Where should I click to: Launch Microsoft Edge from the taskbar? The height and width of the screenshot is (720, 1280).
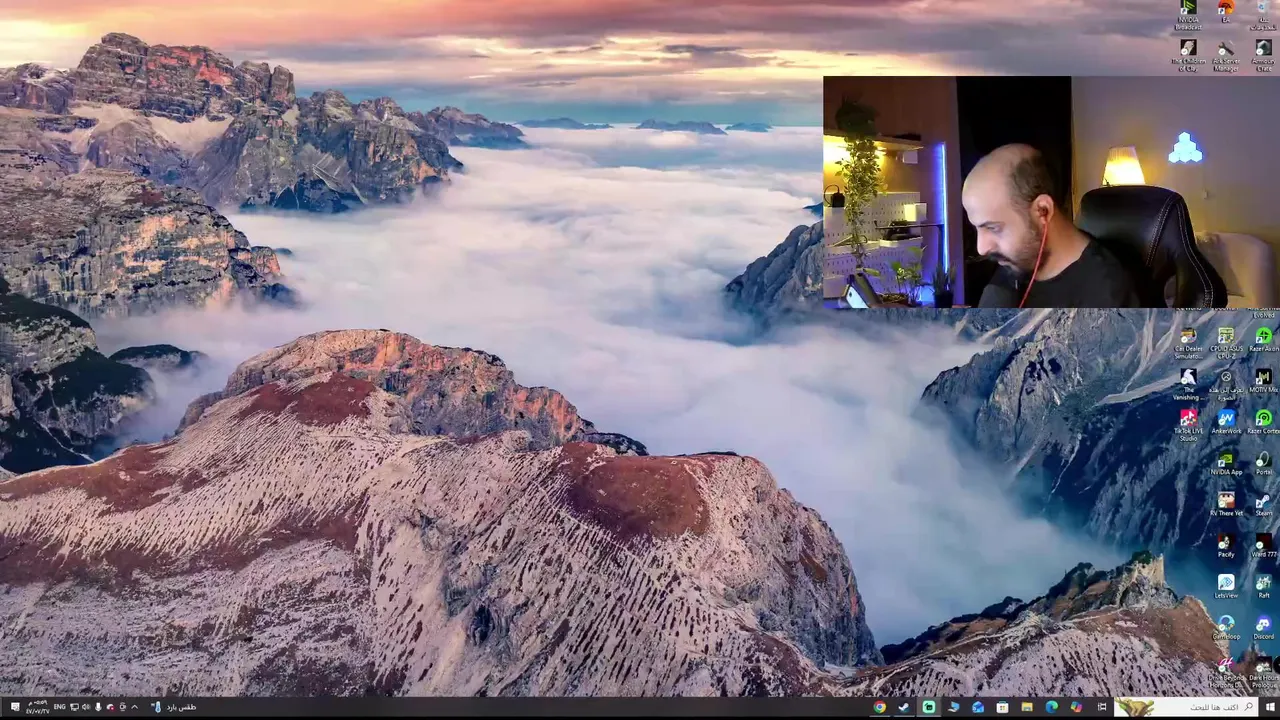coord(1051,707)
